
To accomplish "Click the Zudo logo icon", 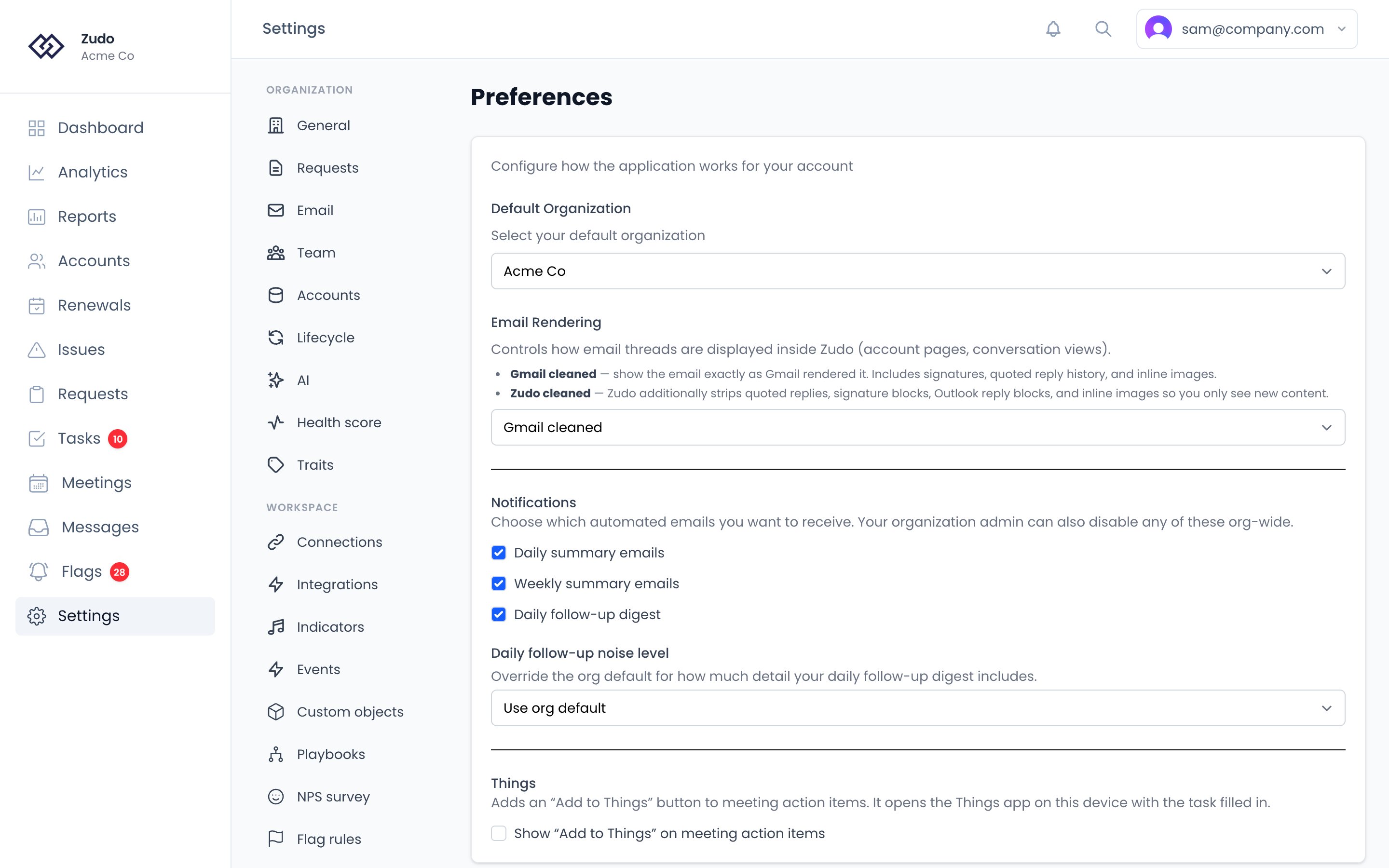I will (46, 46).
